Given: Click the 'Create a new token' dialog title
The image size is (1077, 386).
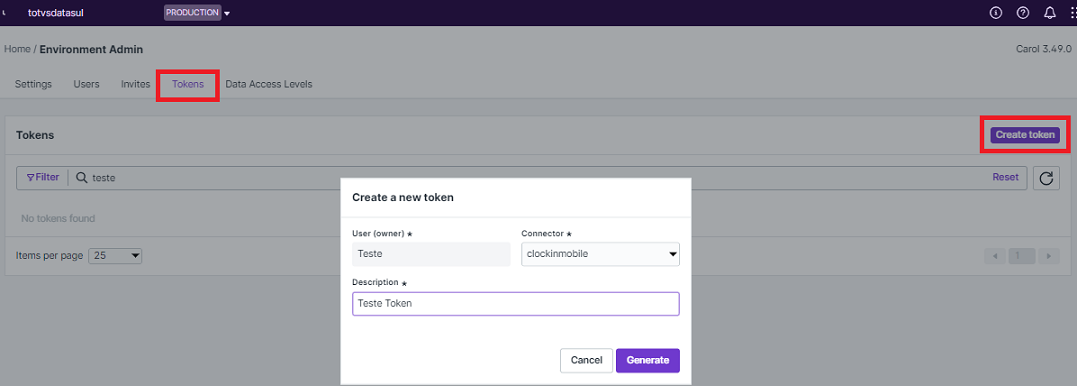Looking at the screenshot, I should [403, 197].
